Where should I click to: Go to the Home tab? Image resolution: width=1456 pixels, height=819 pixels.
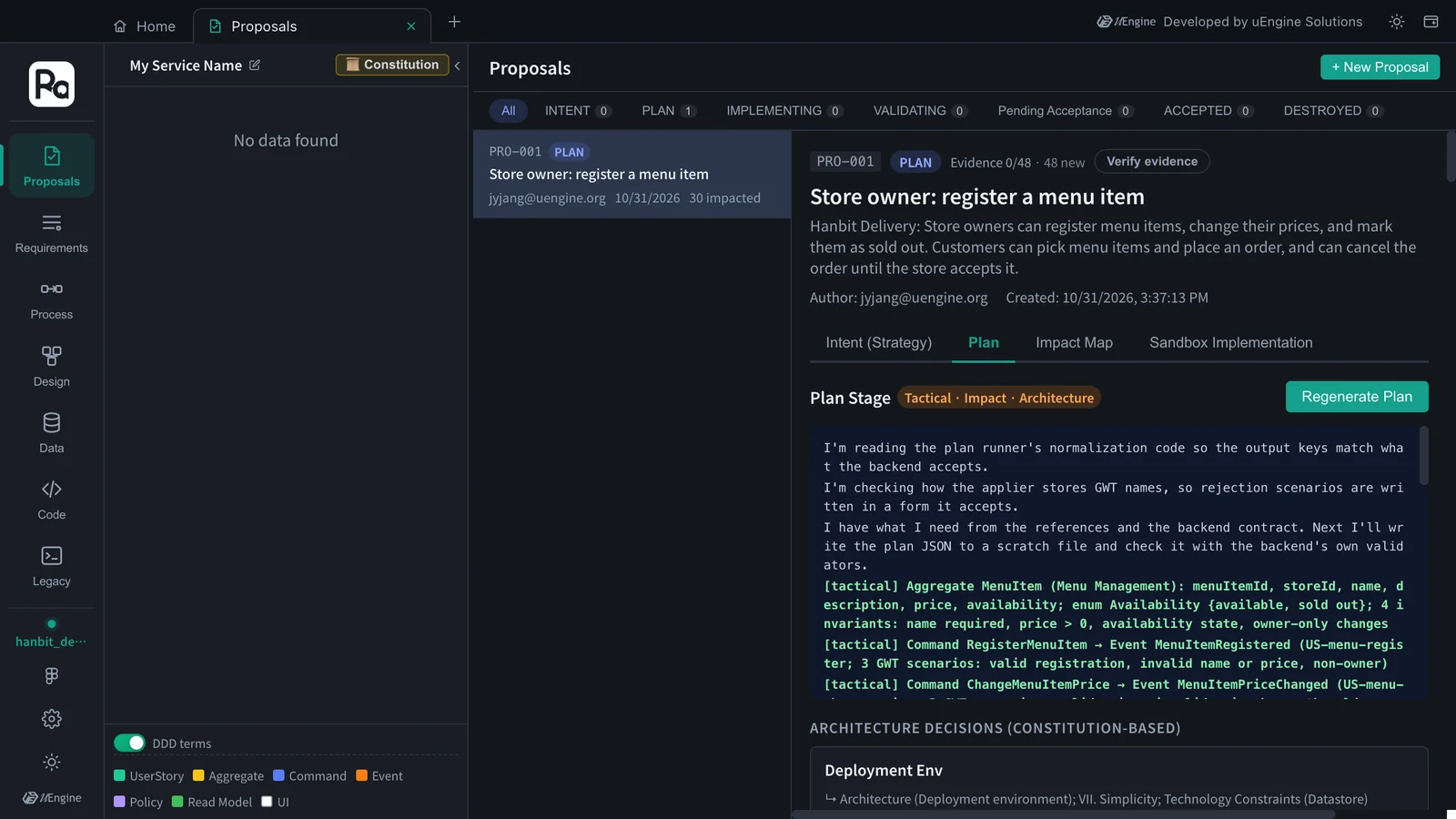(145, 26)
